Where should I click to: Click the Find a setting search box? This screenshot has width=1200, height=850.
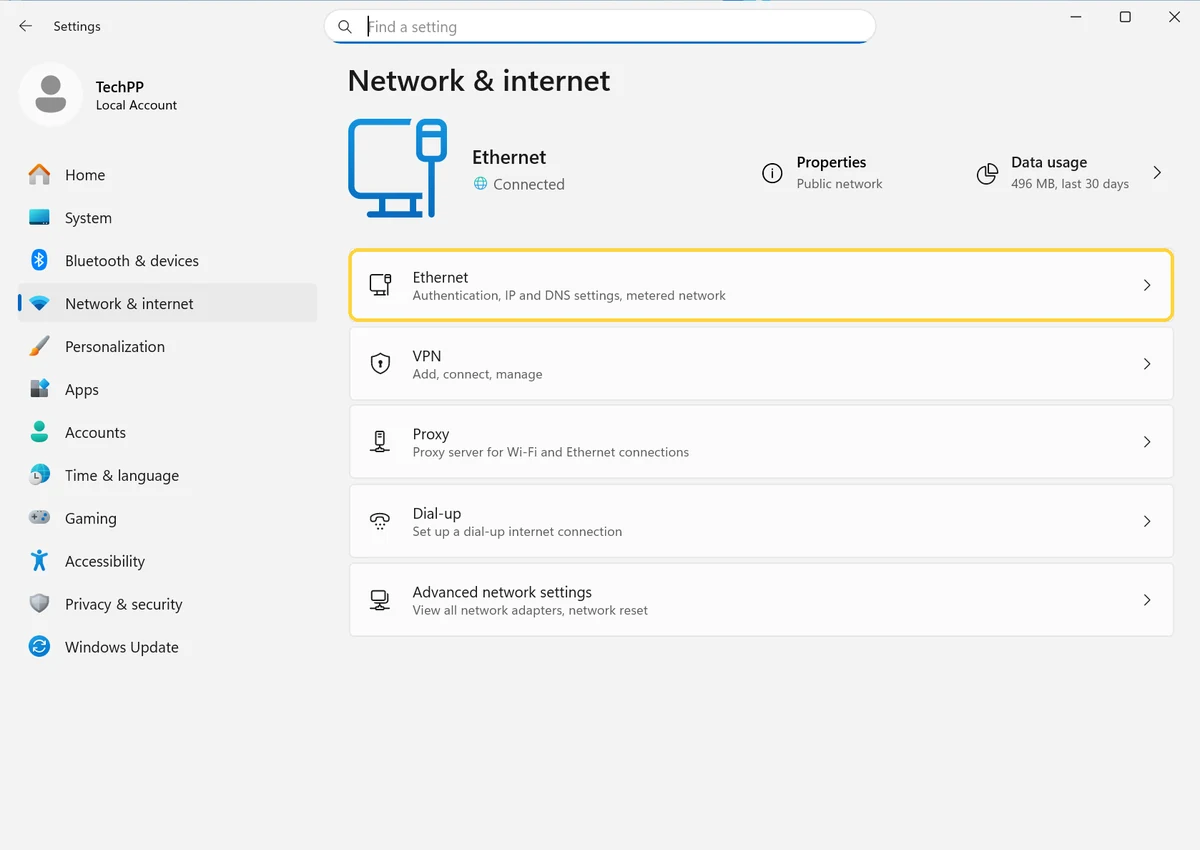click(600, 27)
